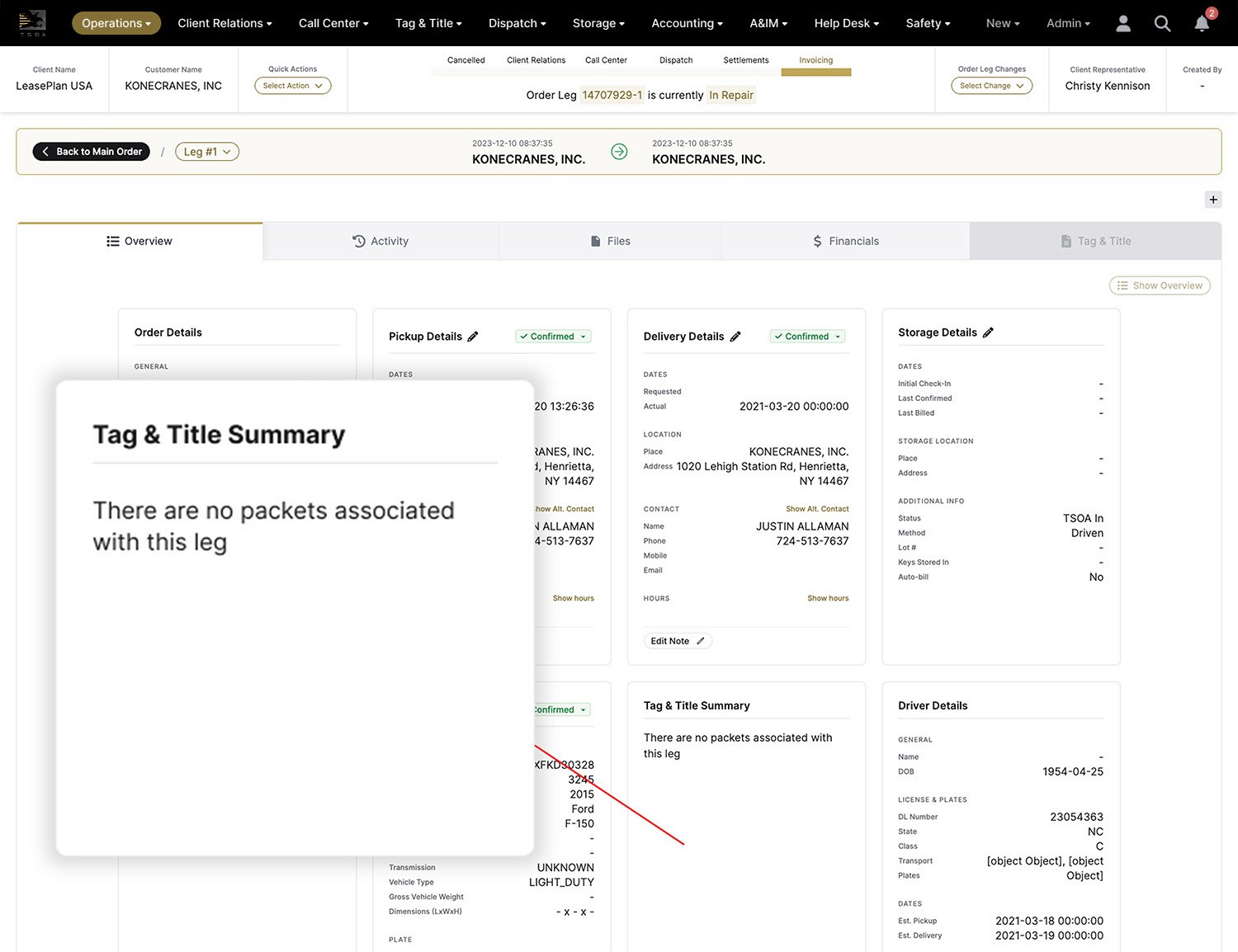Edit Delivery Details with pencil icon

[735, 337]
